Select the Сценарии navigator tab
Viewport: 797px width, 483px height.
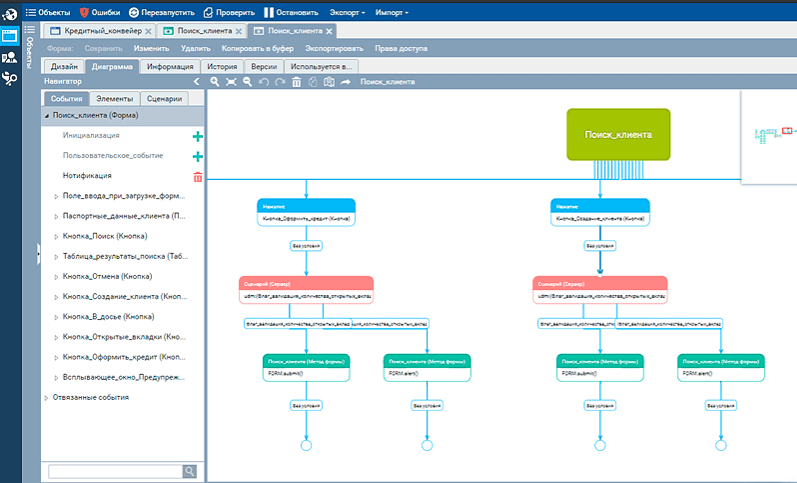point(164,99)
